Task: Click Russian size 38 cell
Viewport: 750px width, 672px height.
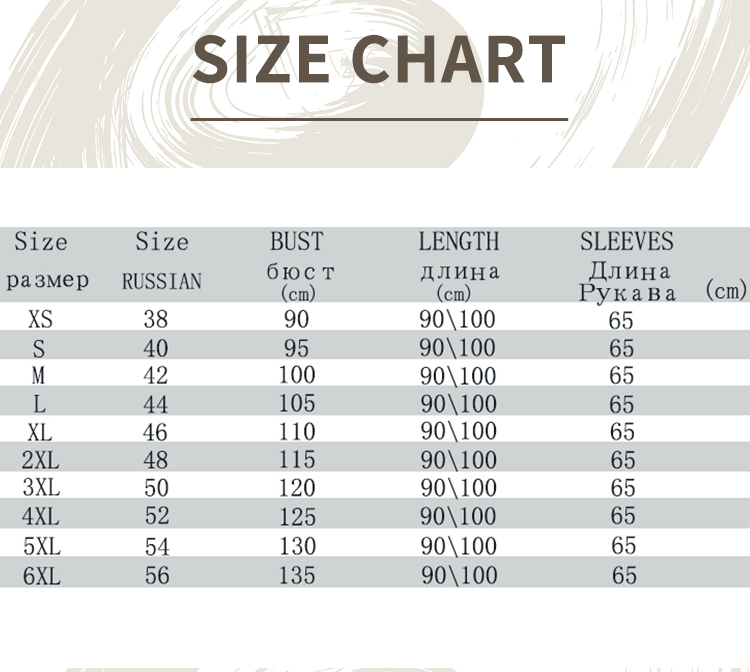Action: (x=156, y=320)
